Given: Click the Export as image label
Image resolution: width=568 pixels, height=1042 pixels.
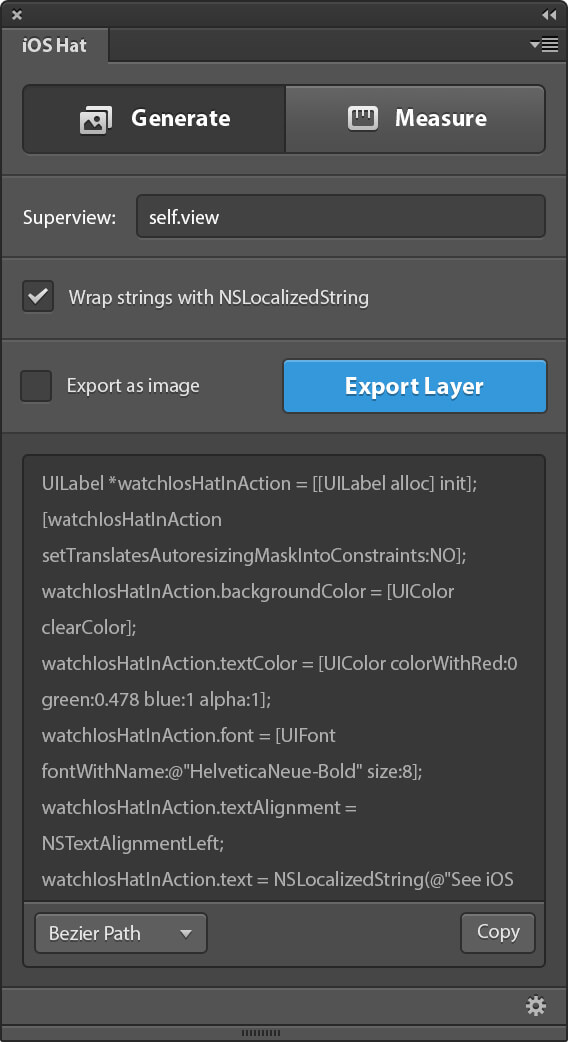Looking at the screenshot, I should (133, 386).
